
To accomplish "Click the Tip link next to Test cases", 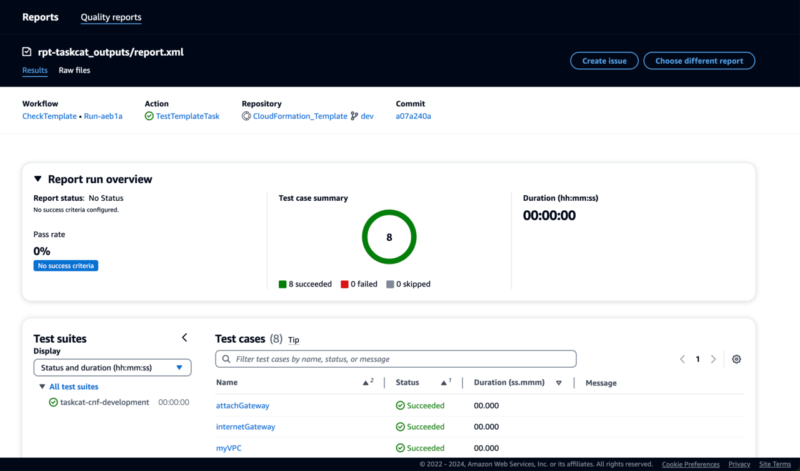I will (293, 340).
